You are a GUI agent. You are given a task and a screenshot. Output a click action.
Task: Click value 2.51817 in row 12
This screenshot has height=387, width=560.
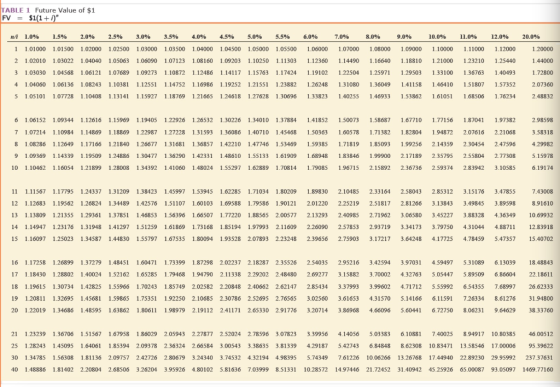[380, 203]
